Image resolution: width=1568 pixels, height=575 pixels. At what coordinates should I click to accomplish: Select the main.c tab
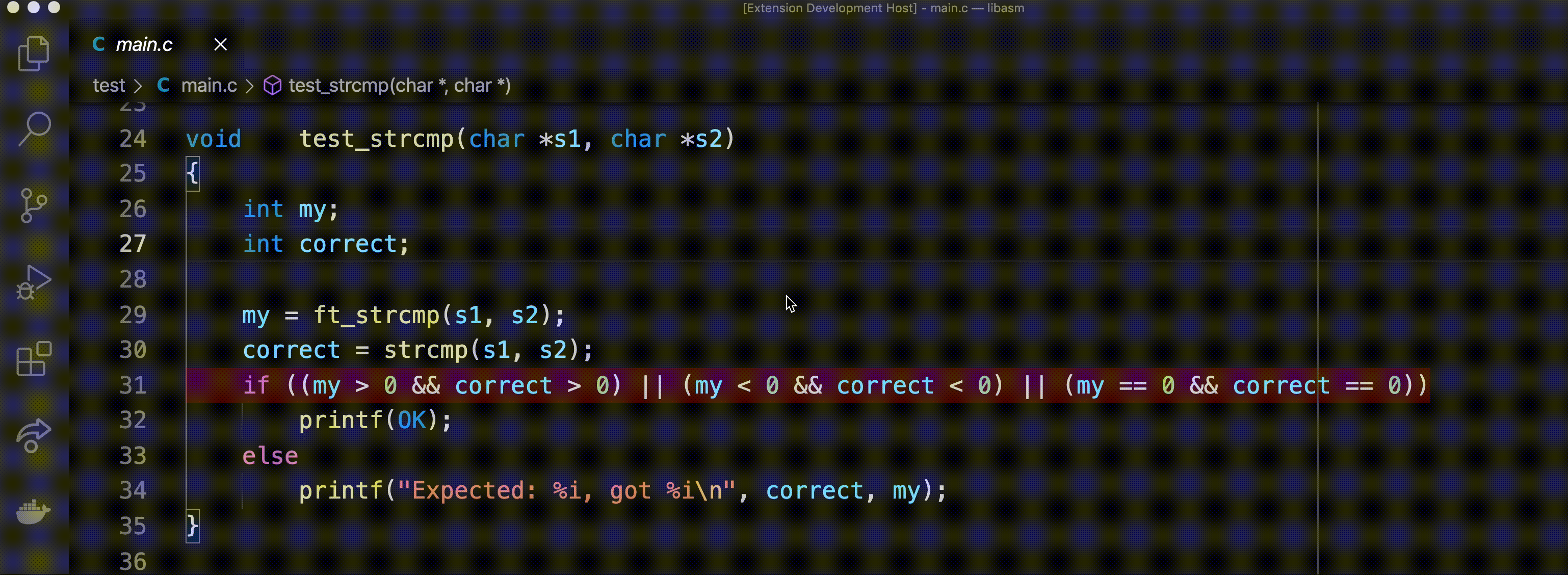(144, 44)
